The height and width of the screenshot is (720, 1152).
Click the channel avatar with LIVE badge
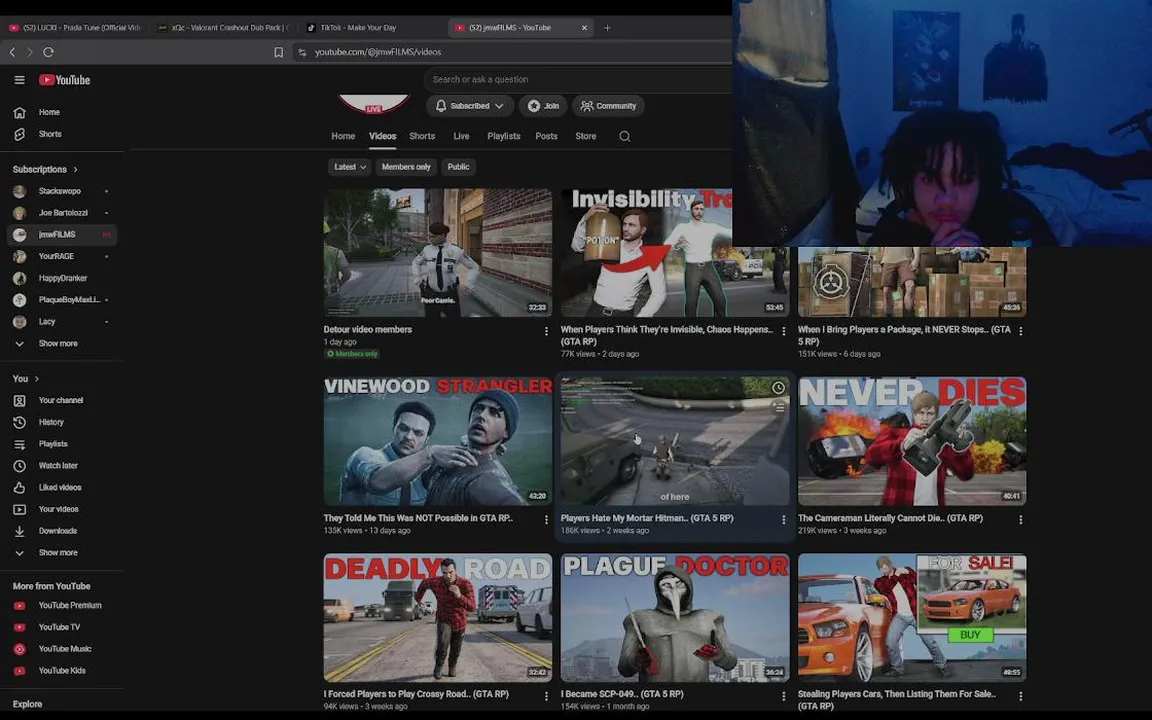point(373,104)
